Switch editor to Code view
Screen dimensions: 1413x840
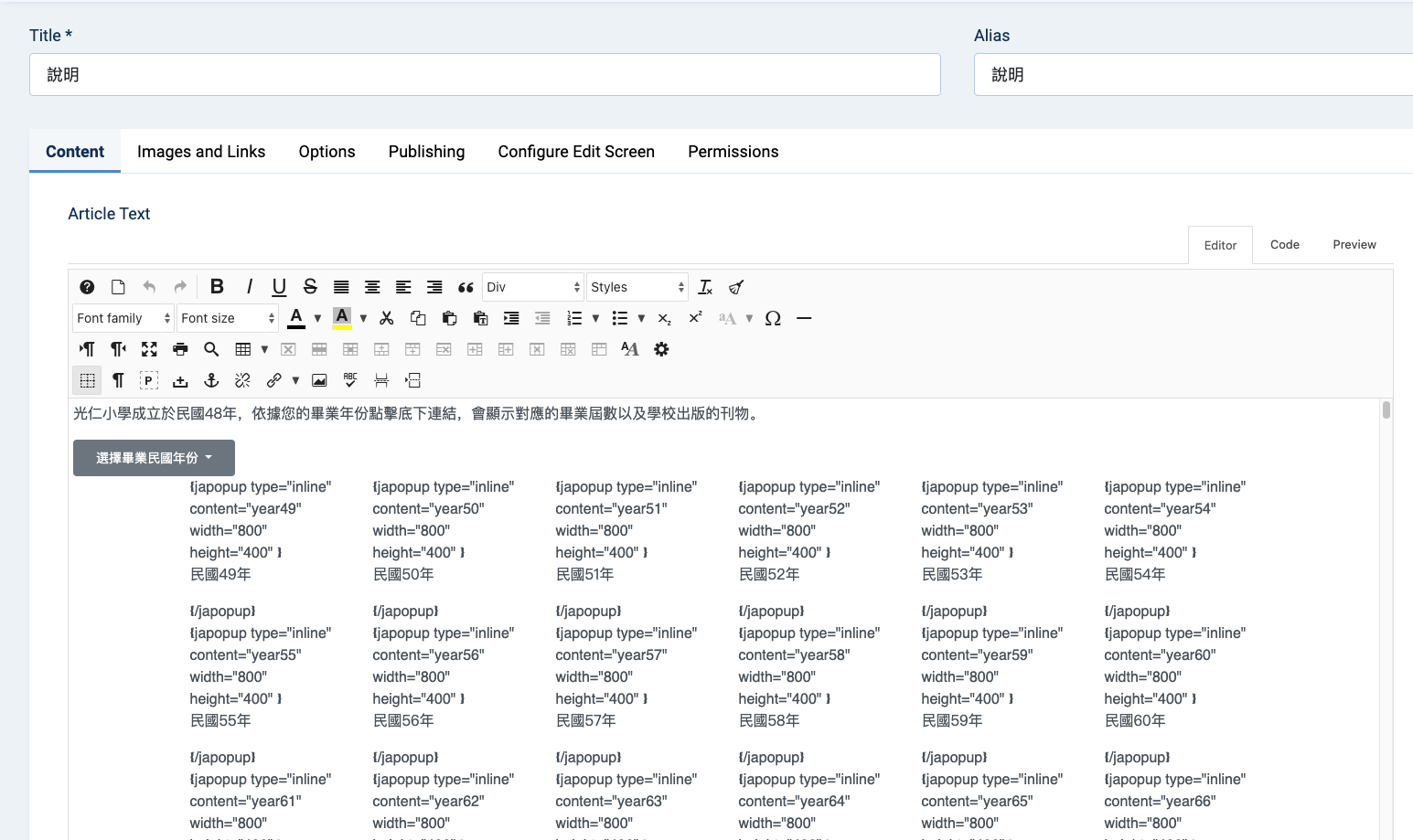[x=1284, y=245]
